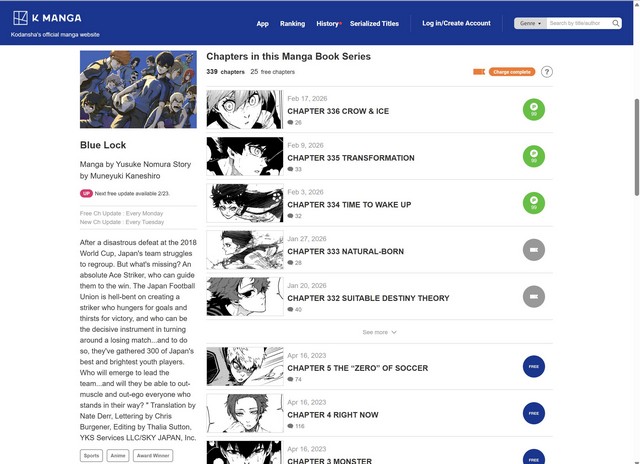Click the search by title/author field

(578, 23)
